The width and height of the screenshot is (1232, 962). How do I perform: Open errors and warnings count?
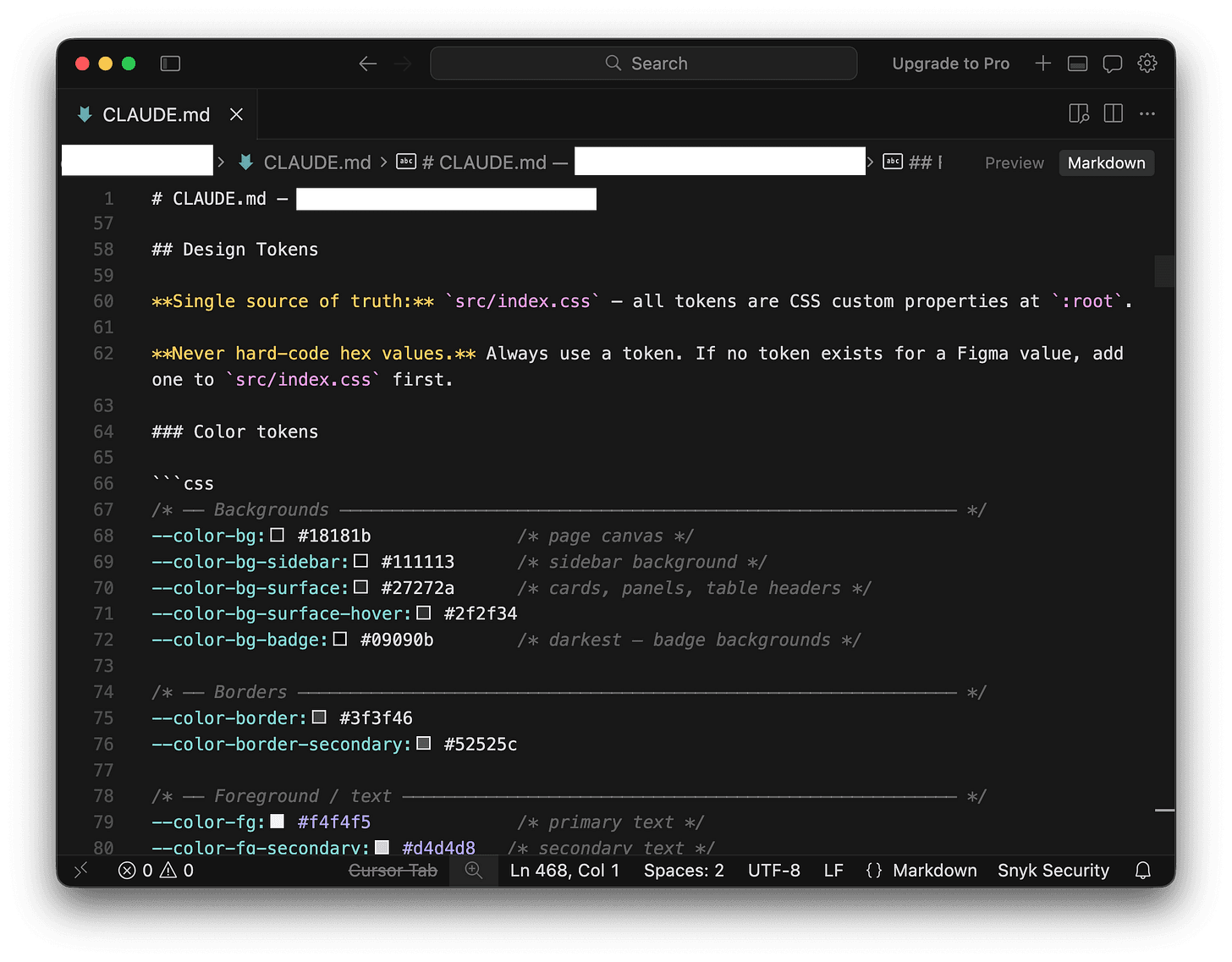[x=157, y=870]
